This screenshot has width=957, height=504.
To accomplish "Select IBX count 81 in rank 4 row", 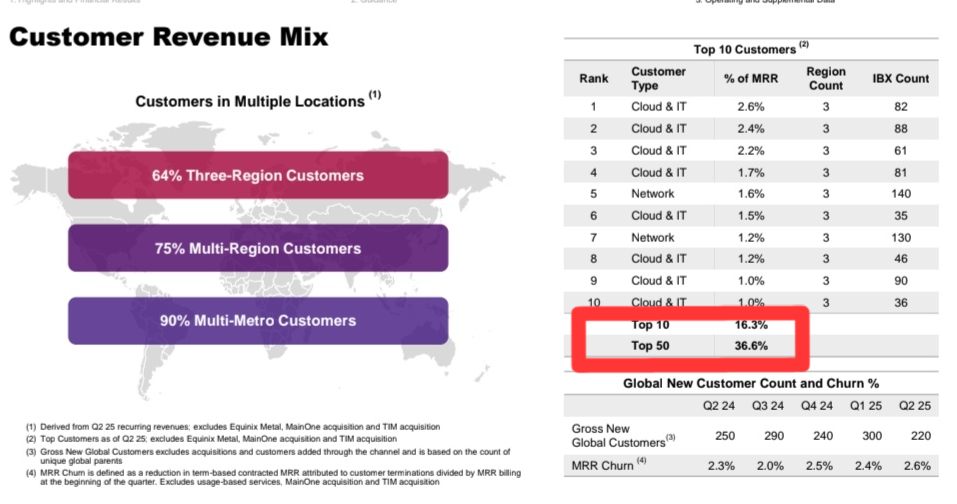I will pyautogui.click(x=901, y=173).
